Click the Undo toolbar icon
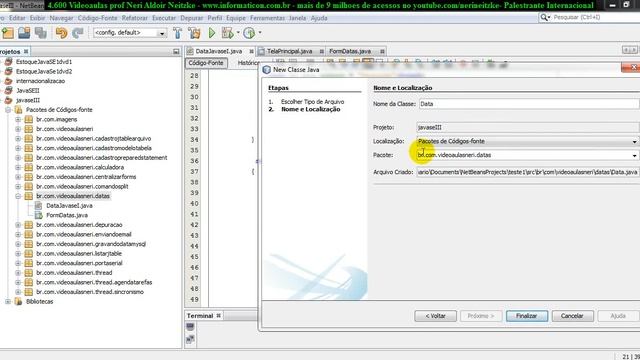Viewport: 640px width, 360px height. [62, 33]
